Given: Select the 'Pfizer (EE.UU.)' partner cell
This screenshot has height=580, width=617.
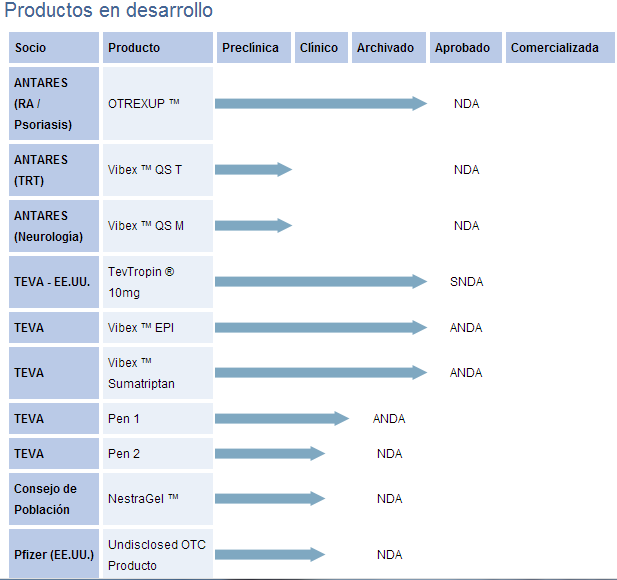Looking at the screenshot, I should pos(54,554).
